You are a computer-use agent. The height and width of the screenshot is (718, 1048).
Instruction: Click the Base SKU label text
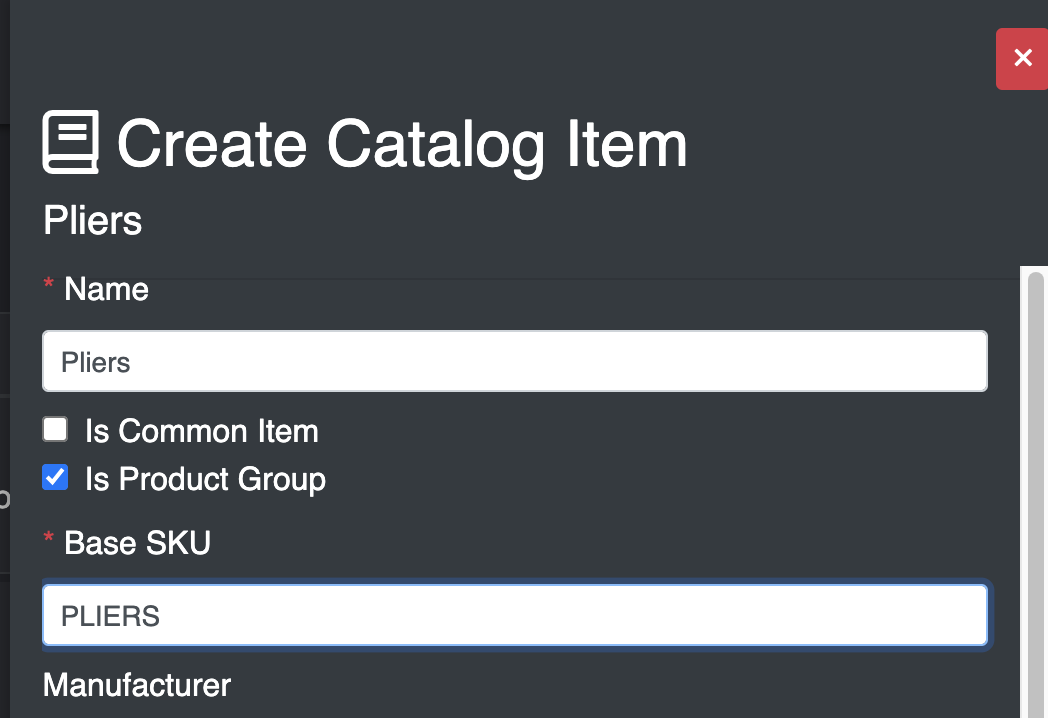pos(136,543)
